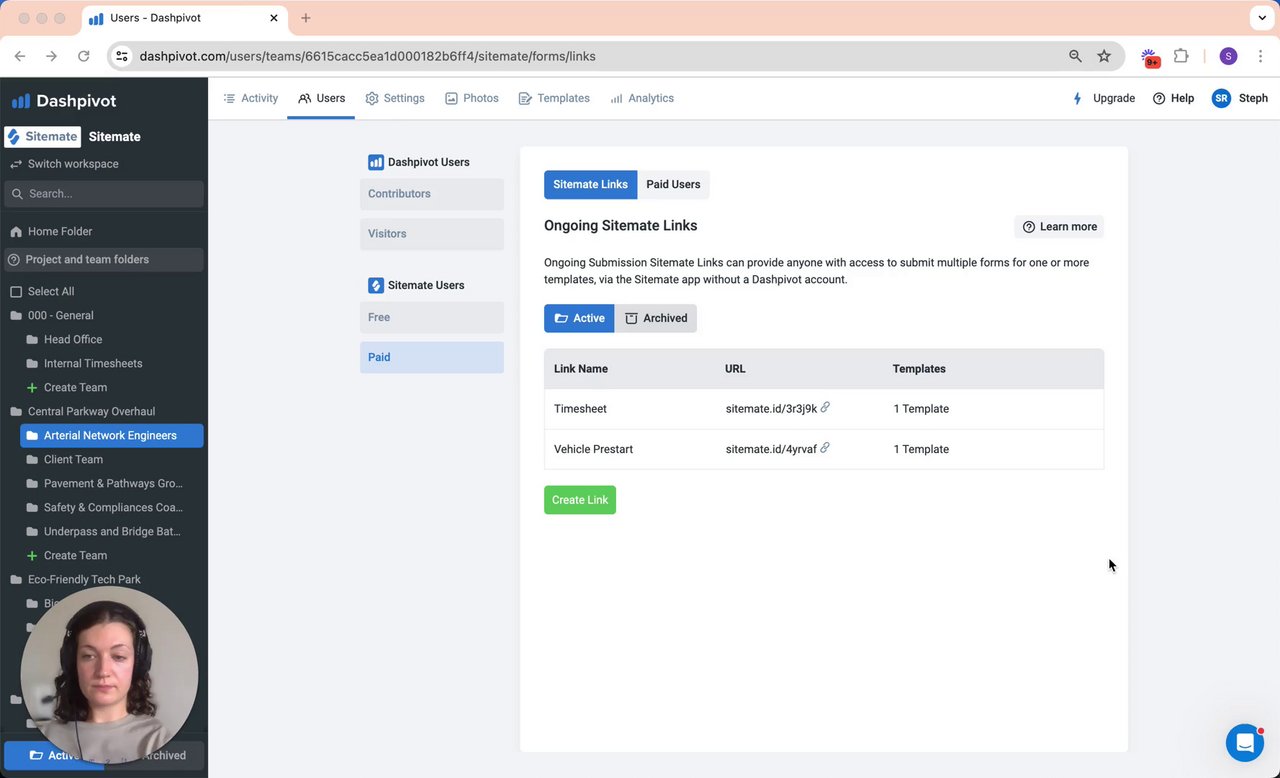
Task: Click the green Create Link button
Action: (580, 500)
